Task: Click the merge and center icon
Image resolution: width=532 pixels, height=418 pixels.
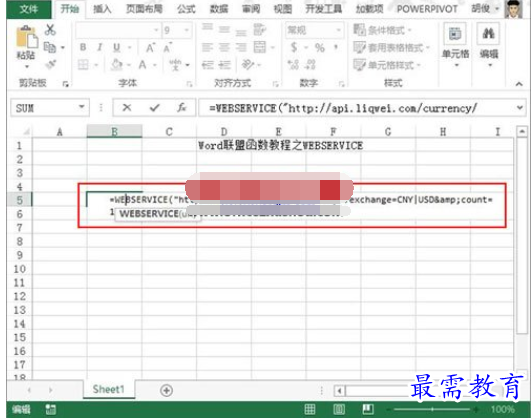Action: tap(260, 48)
